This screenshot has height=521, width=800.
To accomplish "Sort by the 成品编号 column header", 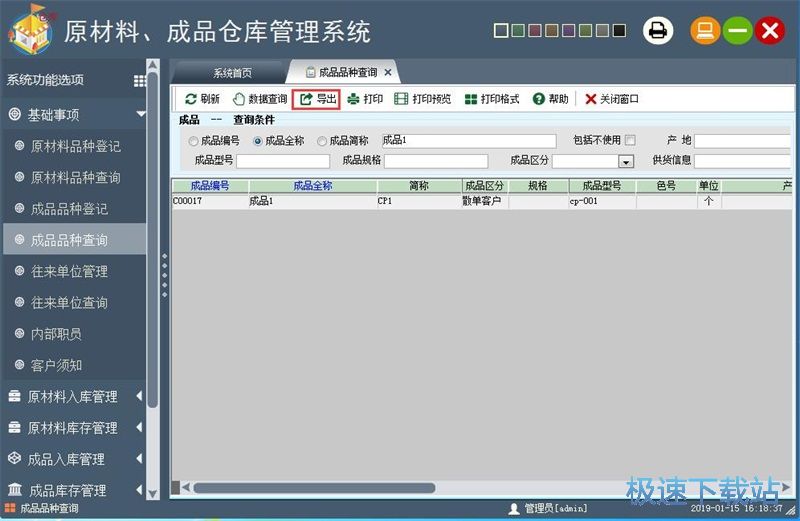I will pos(210,186).
